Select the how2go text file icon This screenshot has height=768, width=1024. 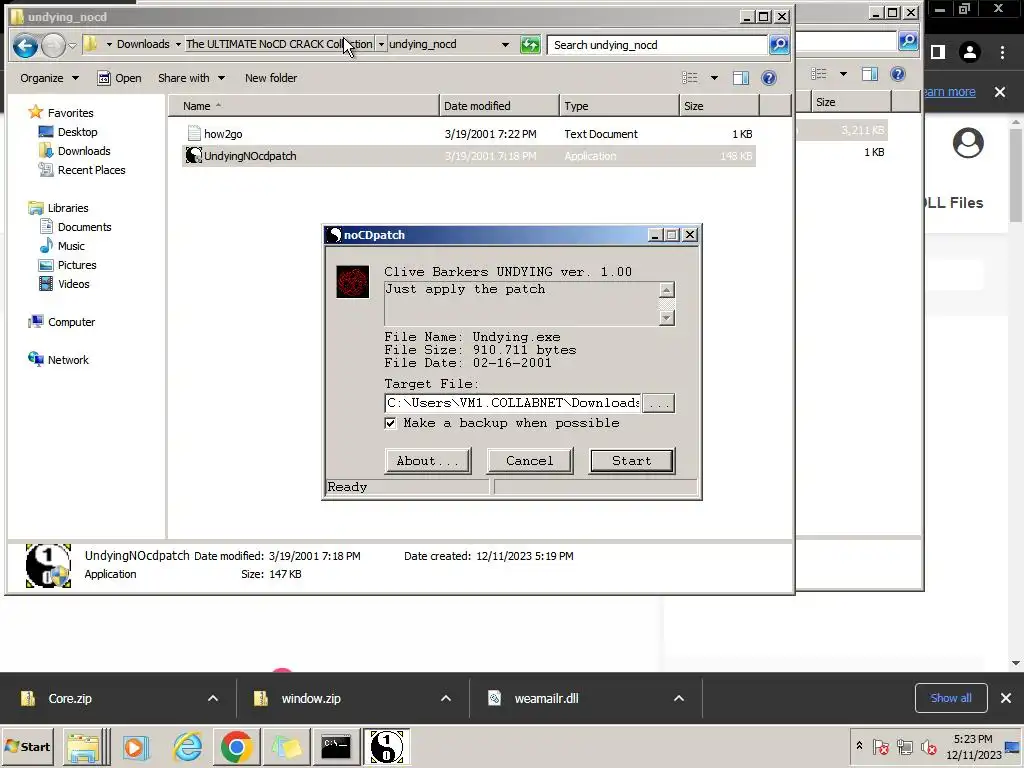194,133
